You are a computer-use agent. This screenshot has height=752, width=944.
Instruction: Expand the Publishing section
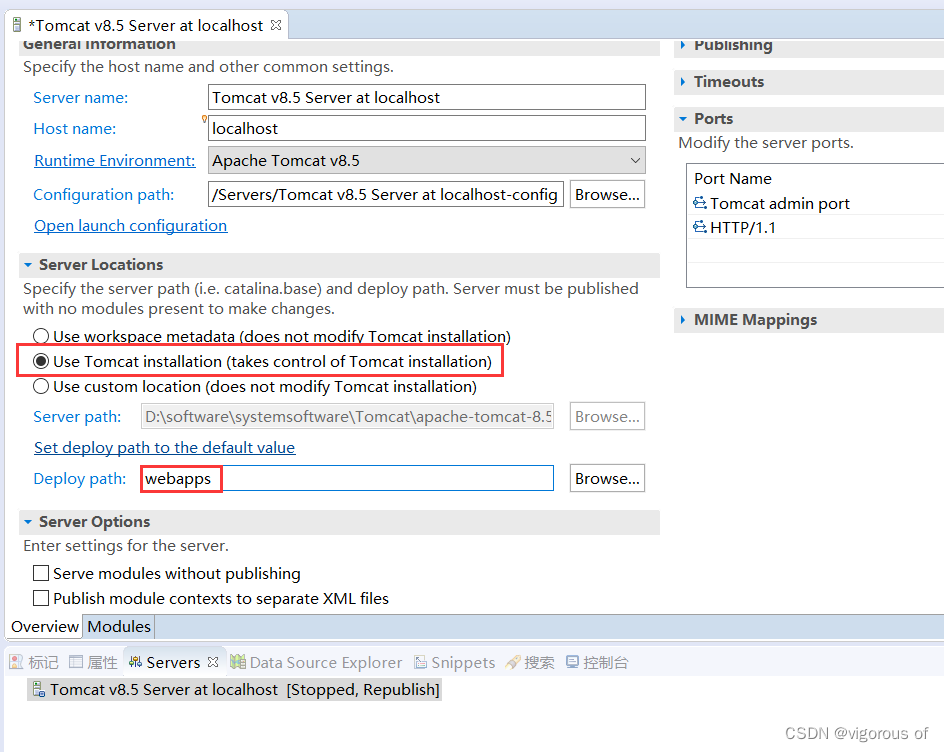pos(683,45)
